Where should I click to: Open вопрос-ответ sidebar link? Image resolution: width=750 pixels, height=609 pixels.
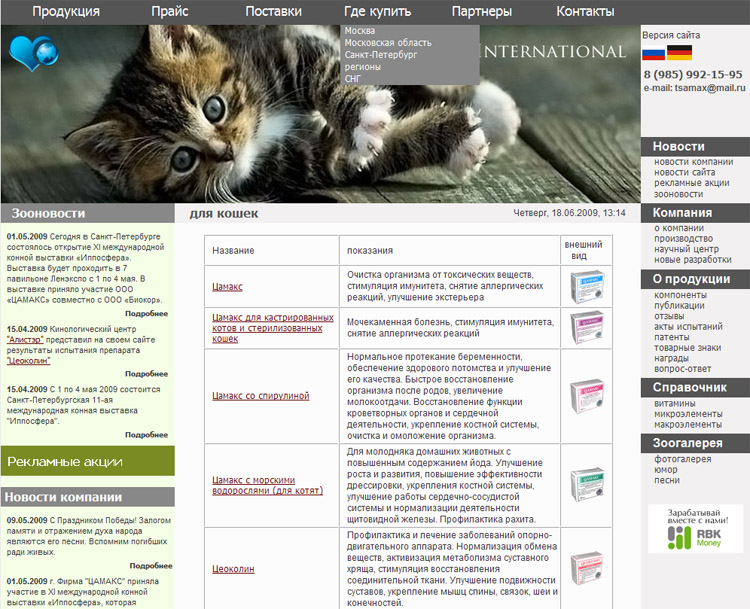point(683,369)
